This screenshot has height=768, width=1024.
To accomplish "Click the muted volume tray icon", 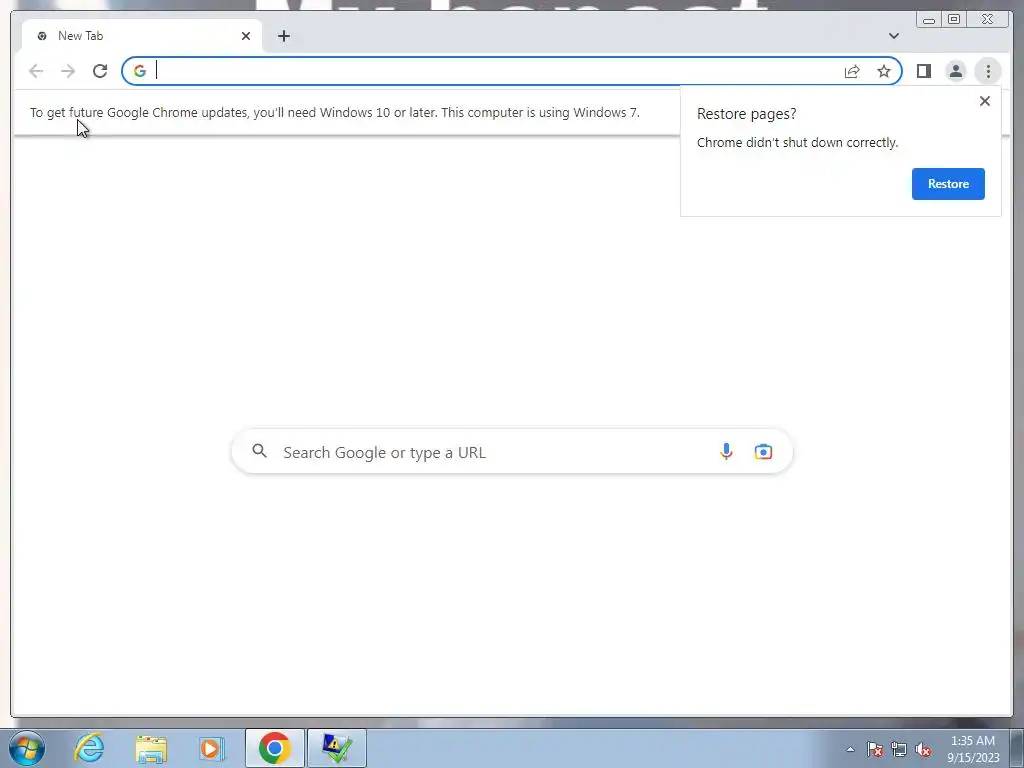I will tap(923, 750).
